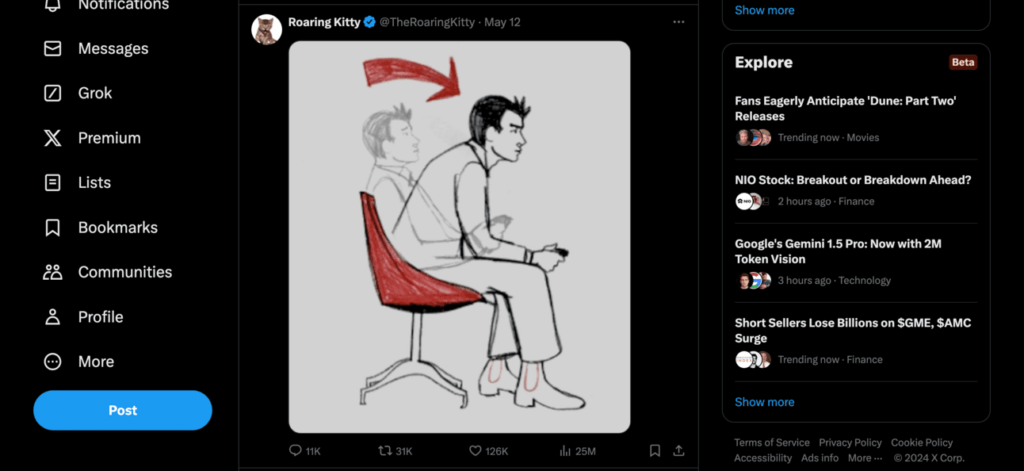Click the share icon on tweet
The width and height of the screenshot is (1024, 471).
coord(679,451)
